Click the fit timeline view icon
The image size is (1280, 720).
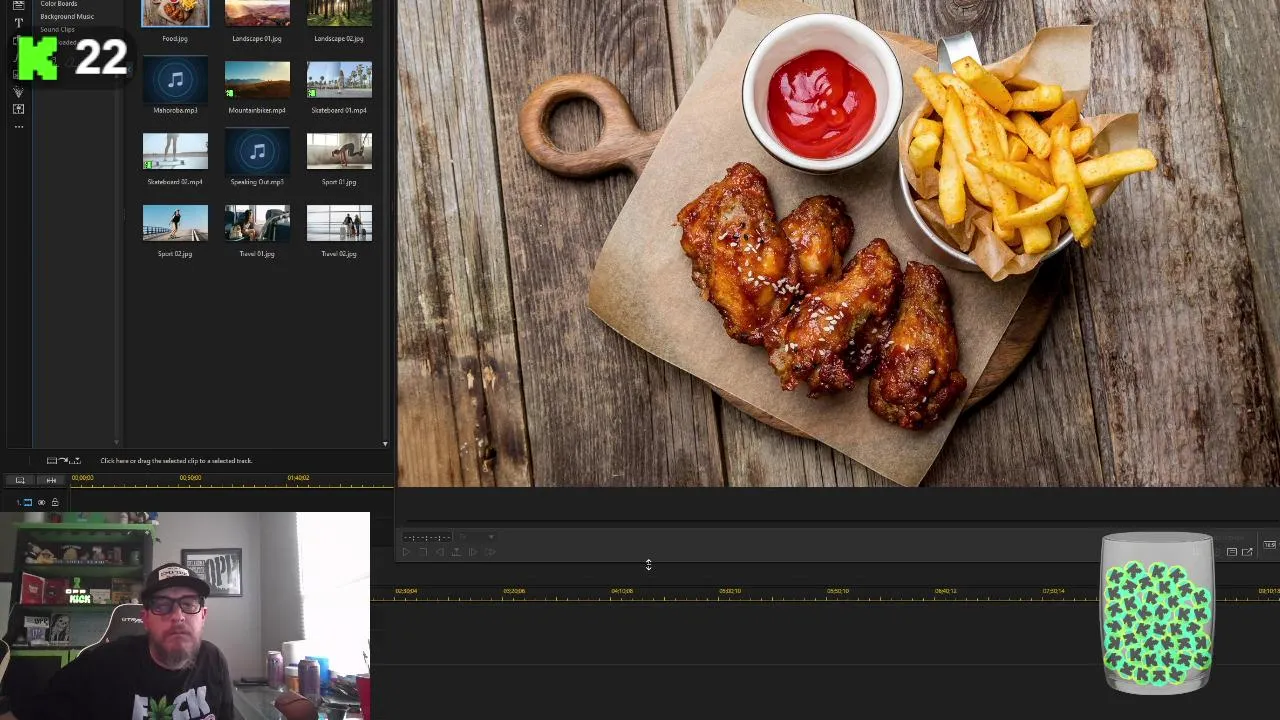pos(51,480)
